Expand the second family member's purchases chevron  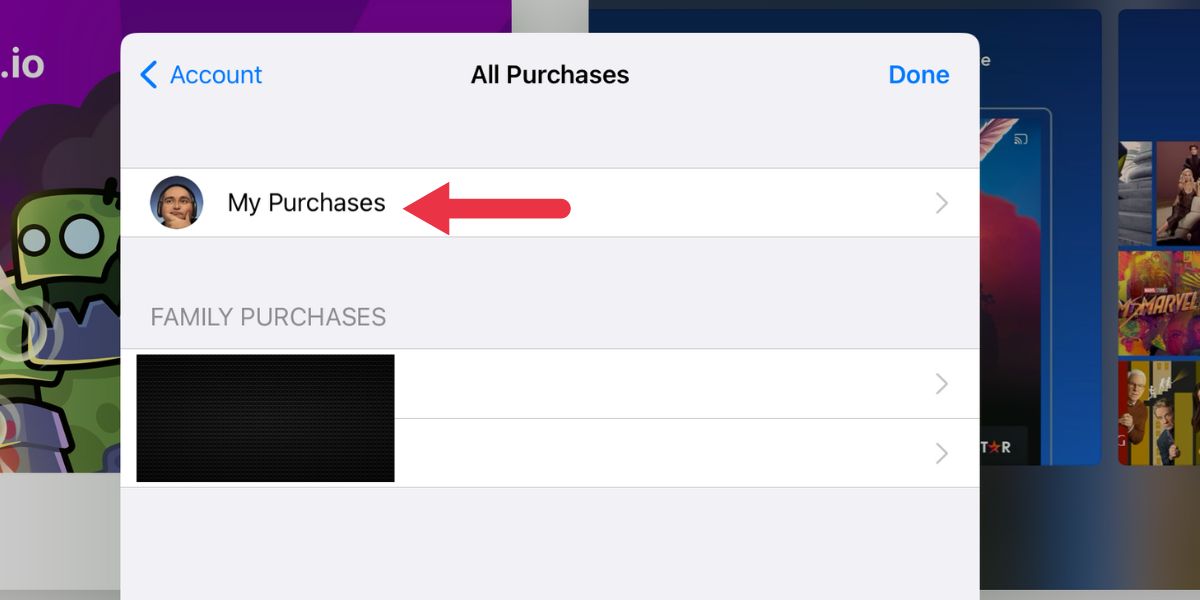point(941,452)
